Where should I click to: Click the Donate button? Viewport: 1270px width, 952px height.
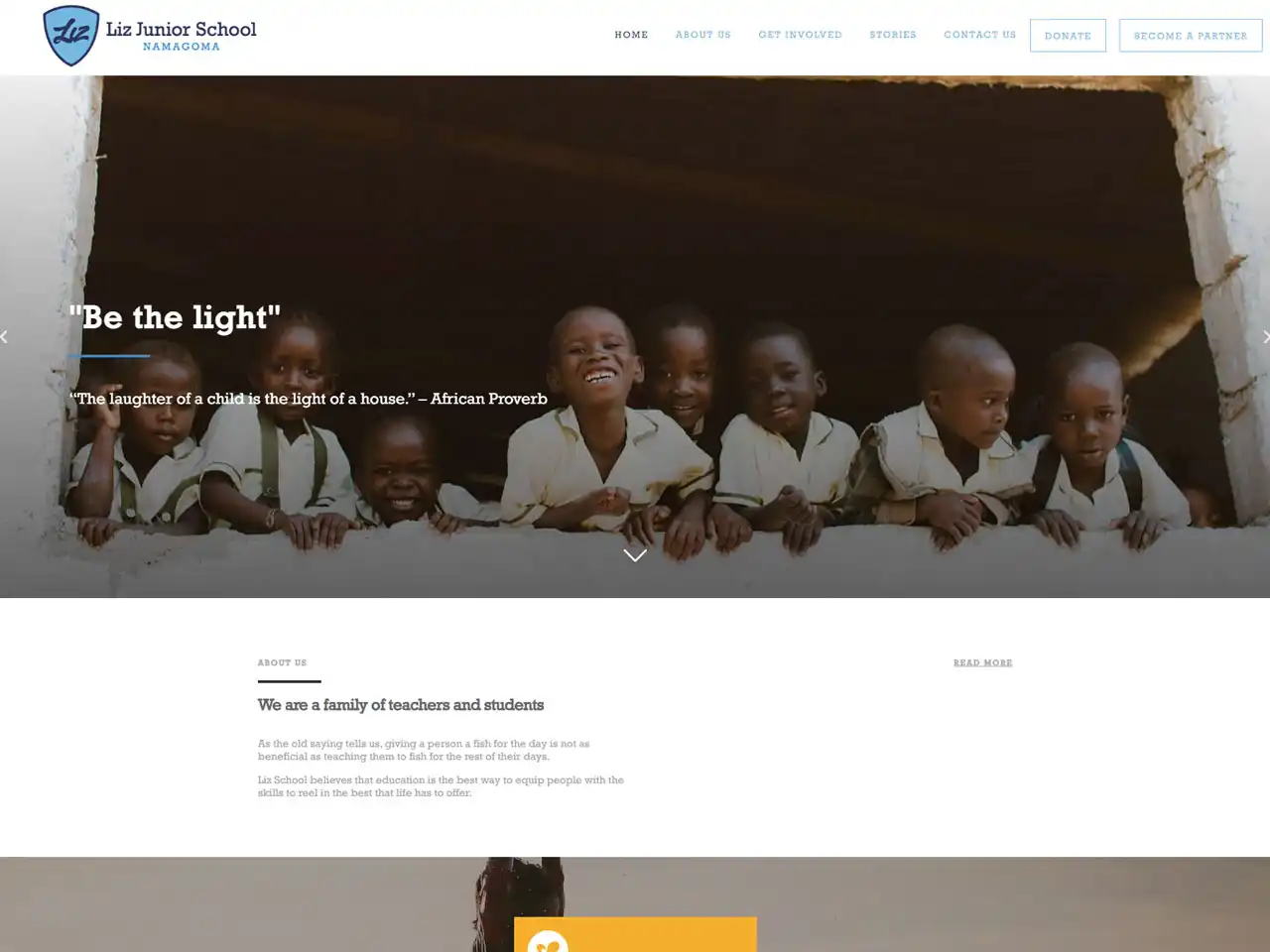coord(1068,36)
